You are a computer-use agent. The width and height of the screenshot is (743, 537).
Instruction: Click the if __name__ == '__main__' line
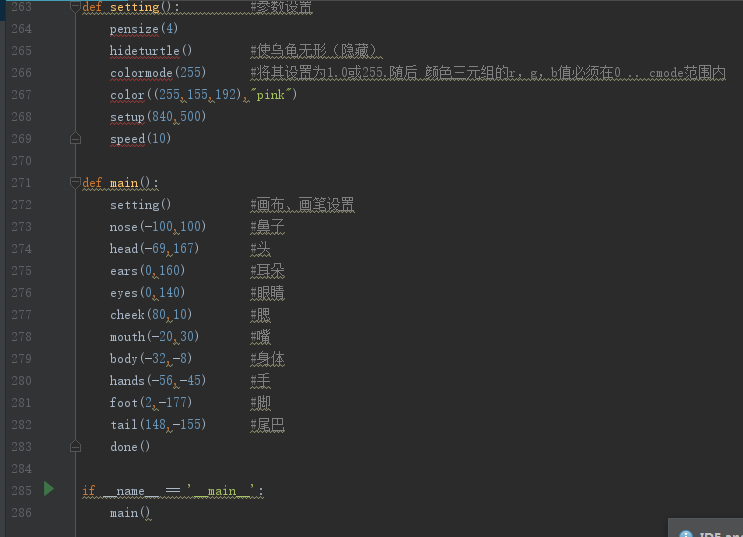click(172, 491)
